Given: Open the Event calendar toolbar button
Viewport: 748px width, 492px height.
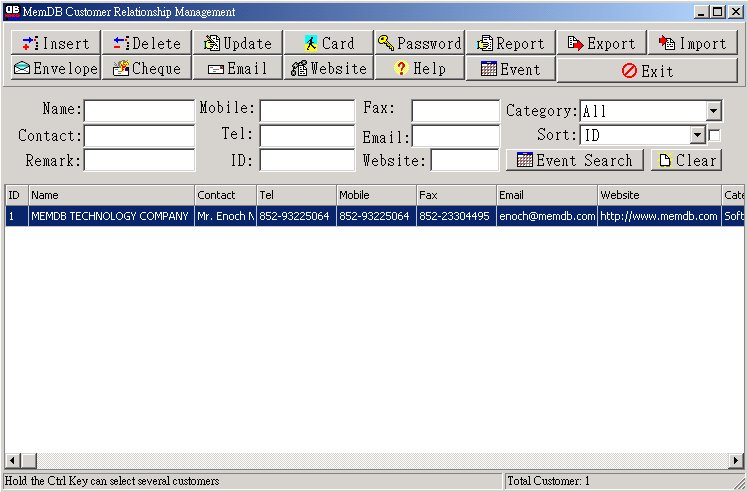Looking at the screenshot, I should [x=511, y=69].
